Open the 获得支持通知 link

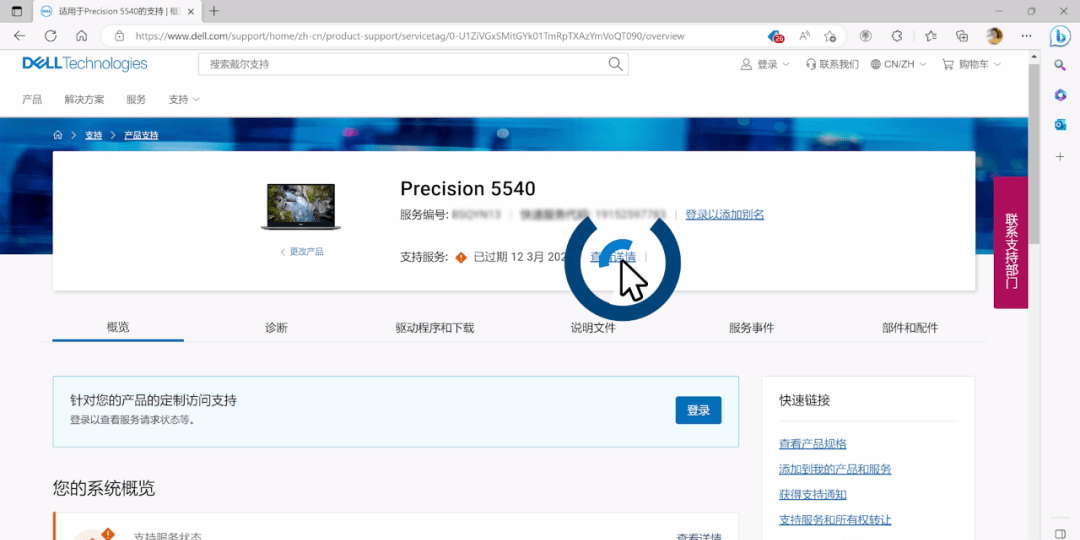click(x=813, y=494)
